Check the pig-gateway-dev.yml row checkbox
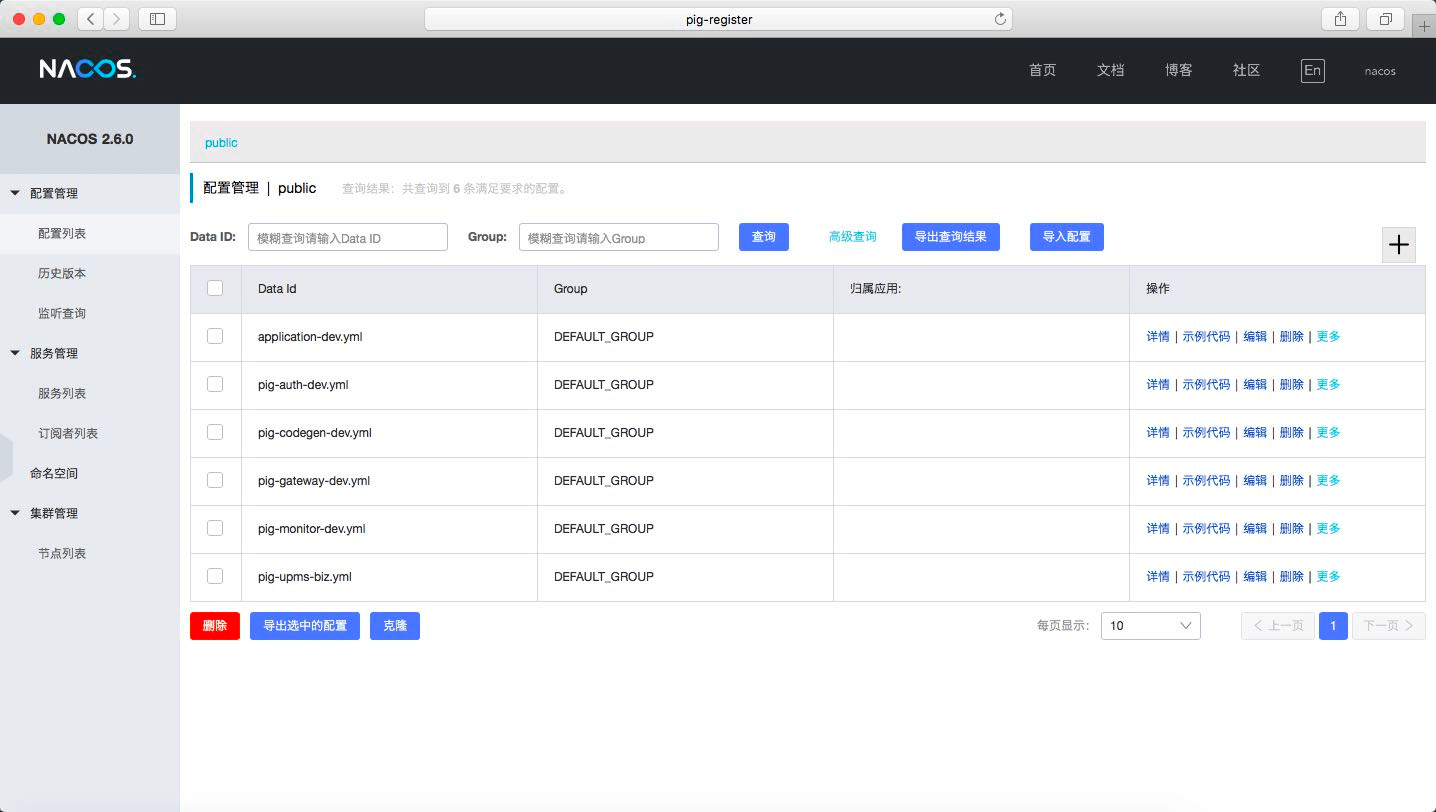The height and width of the screenshot is (812, 1436). 215,480
